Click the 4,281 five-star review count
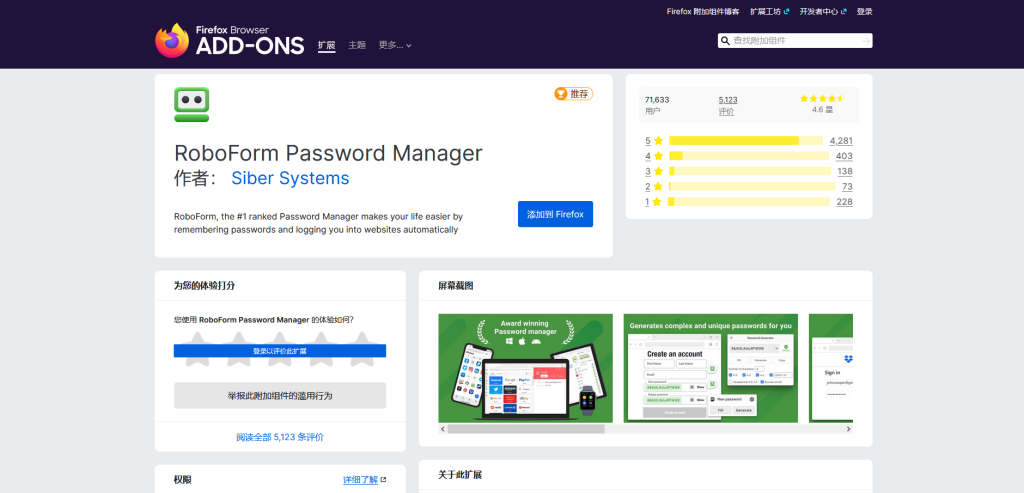 pyautogui.click(x=841, y=140)
